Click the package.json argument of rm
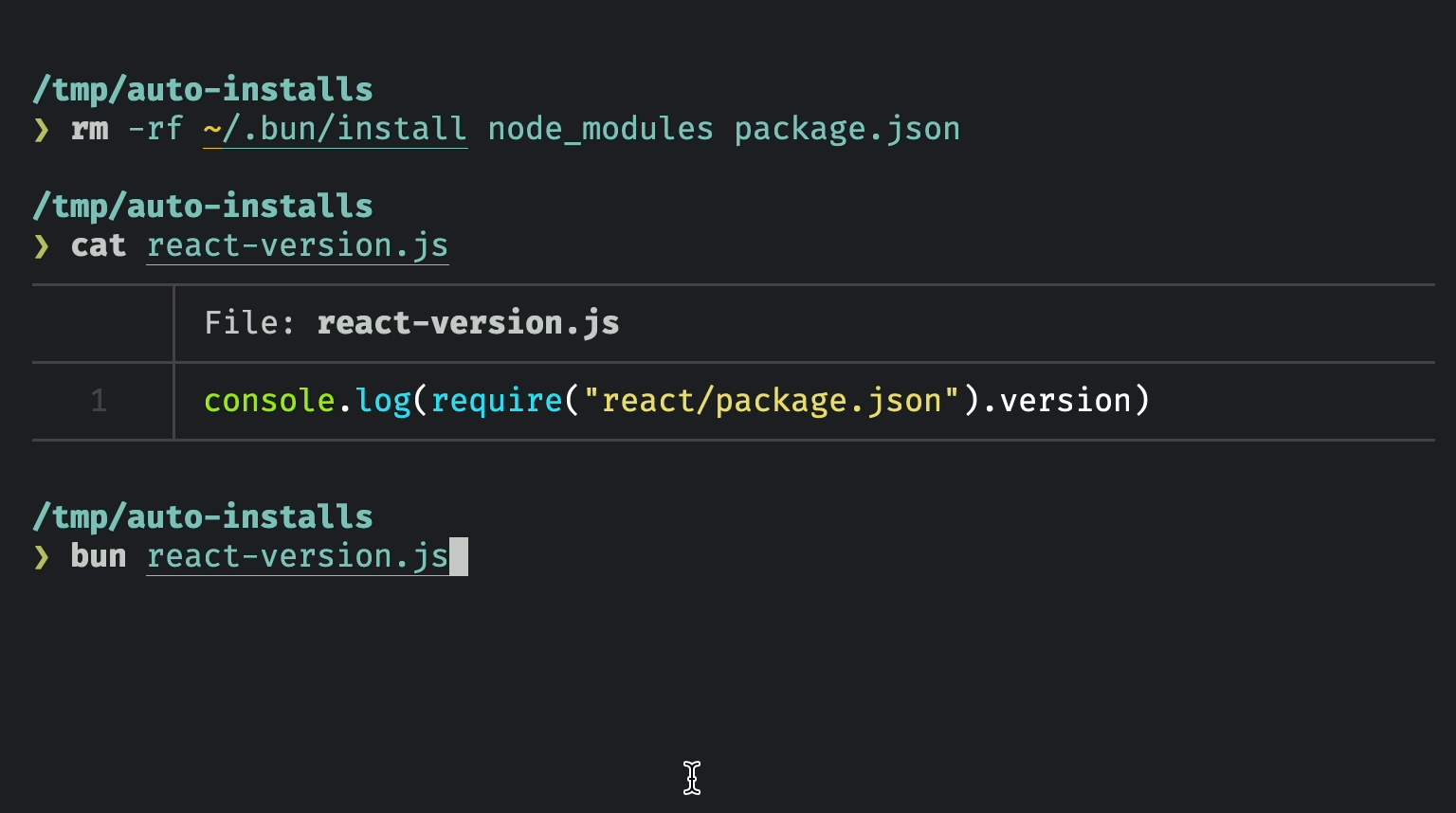 point(846,130)
